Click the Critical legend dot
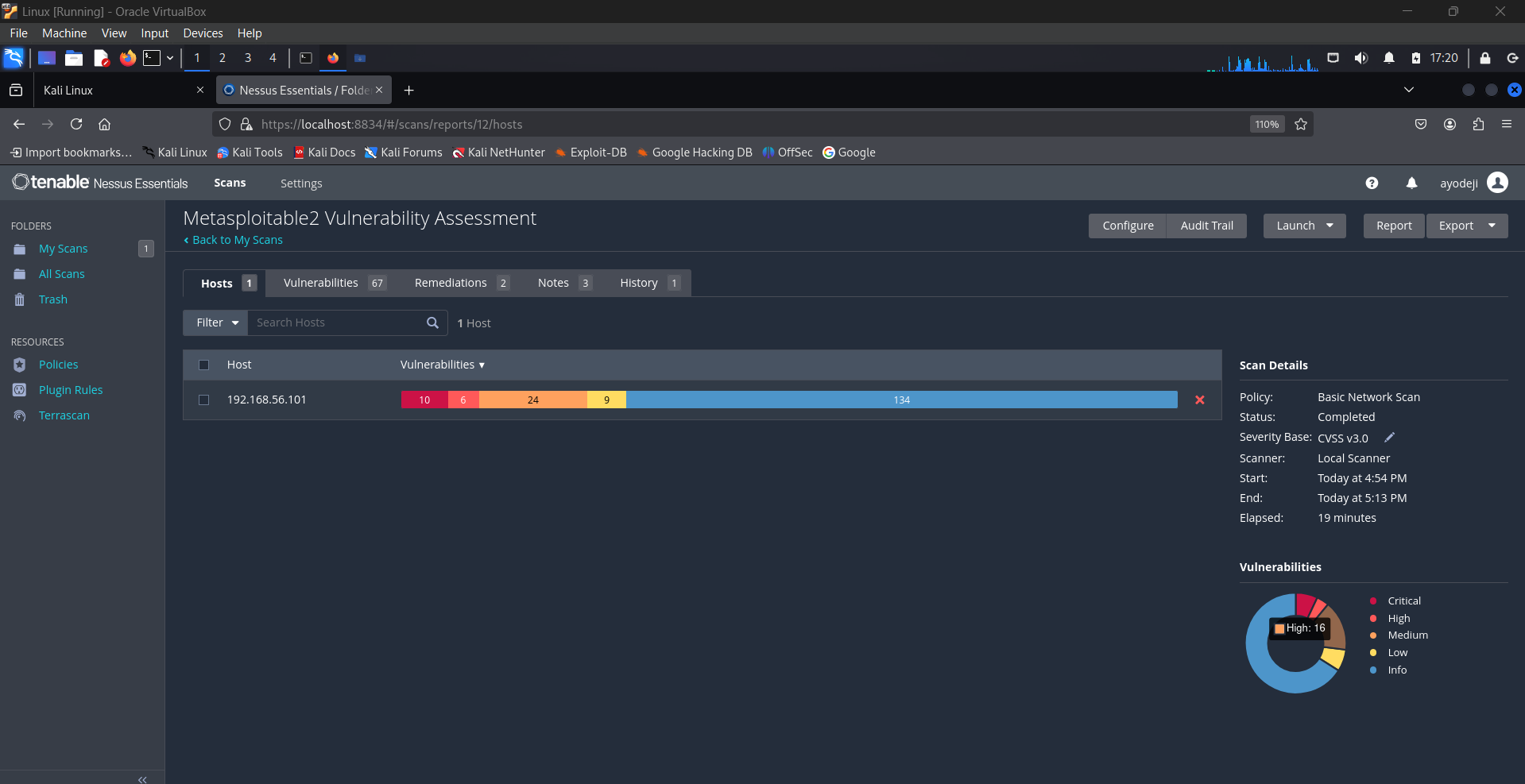 tap(1373, 601)
